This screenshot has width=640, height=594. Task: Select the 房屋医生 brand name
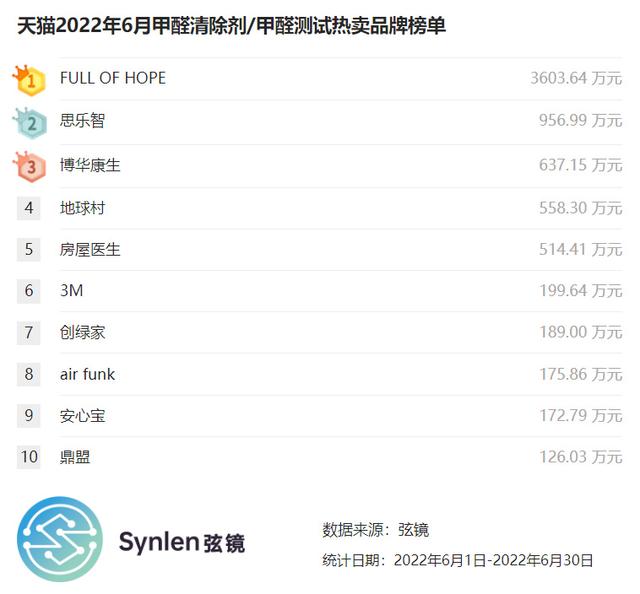[90, 249]
